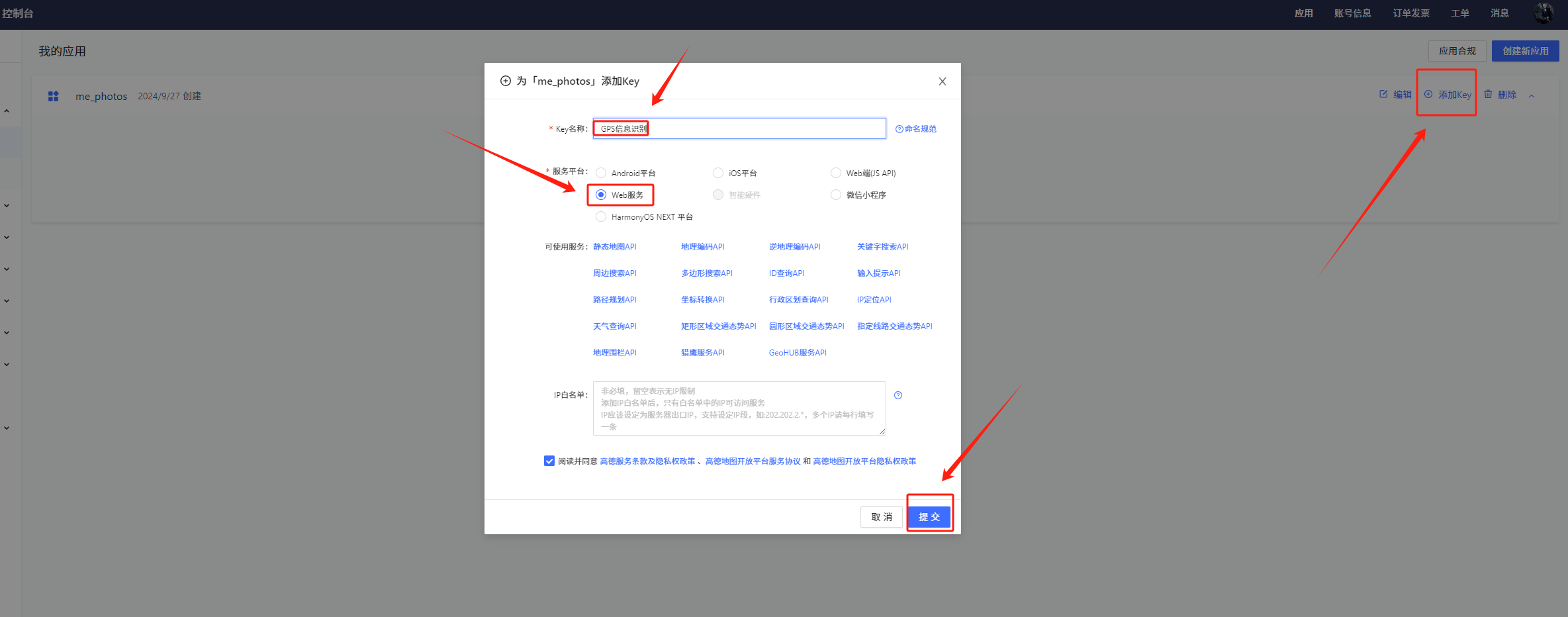Click the 编辑 edit icon
Image resolution: width=1568 pixels, height=617 pixels.
(x=1383, y=95)
